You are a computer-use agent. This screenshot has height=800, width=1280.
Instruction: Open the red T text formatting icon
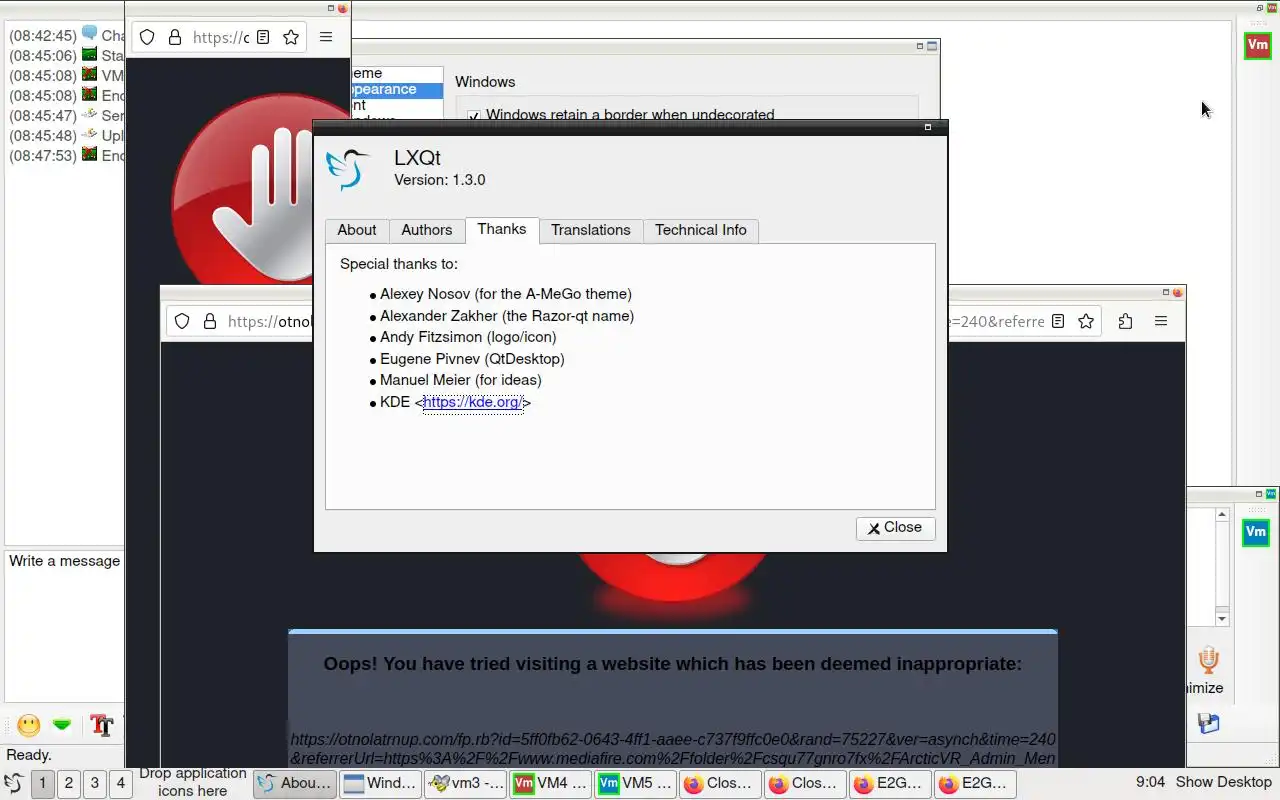coord(101,725)
